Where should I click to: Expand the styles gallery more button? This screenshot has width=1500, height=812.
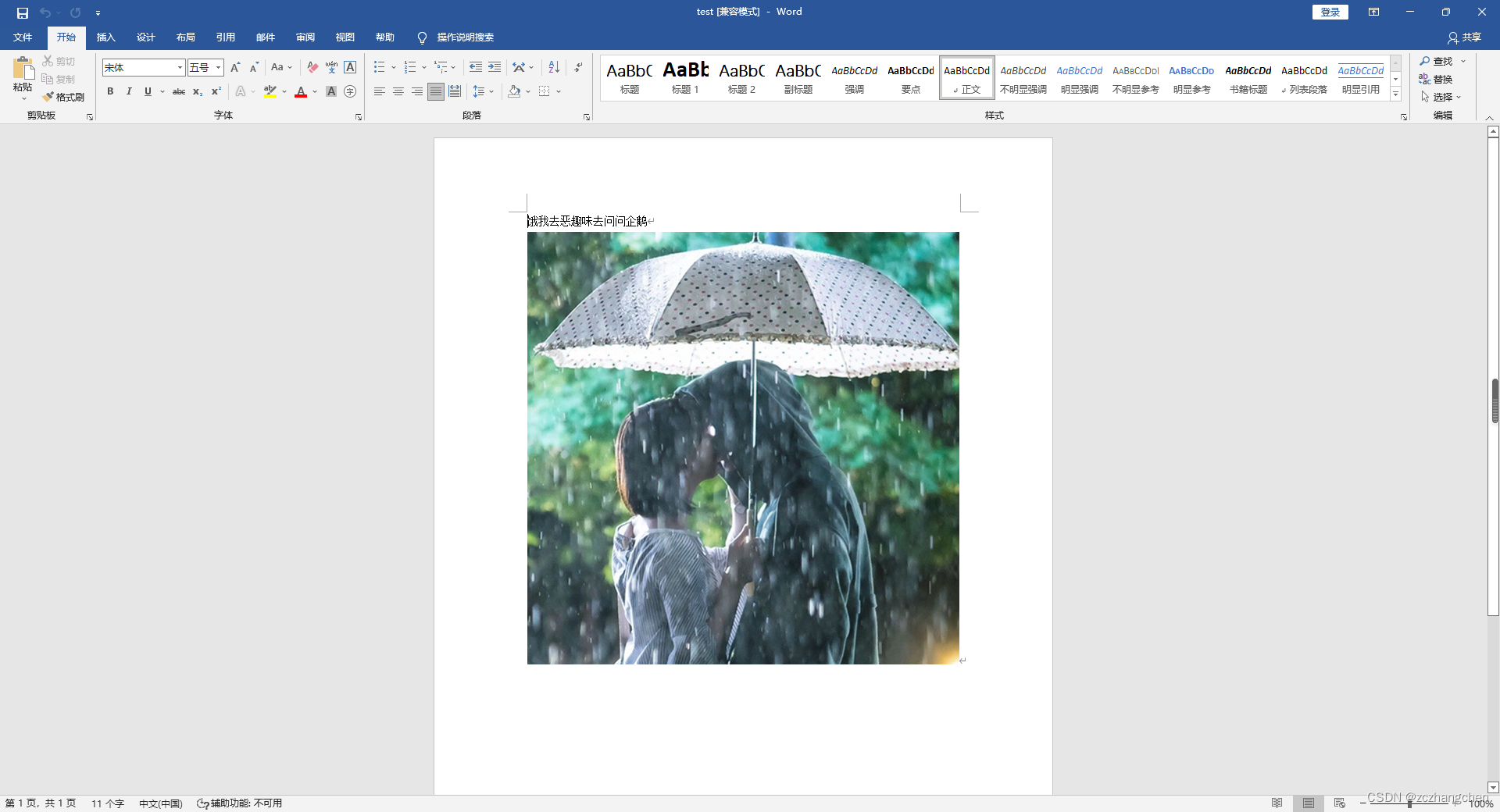coord(1395,94)
